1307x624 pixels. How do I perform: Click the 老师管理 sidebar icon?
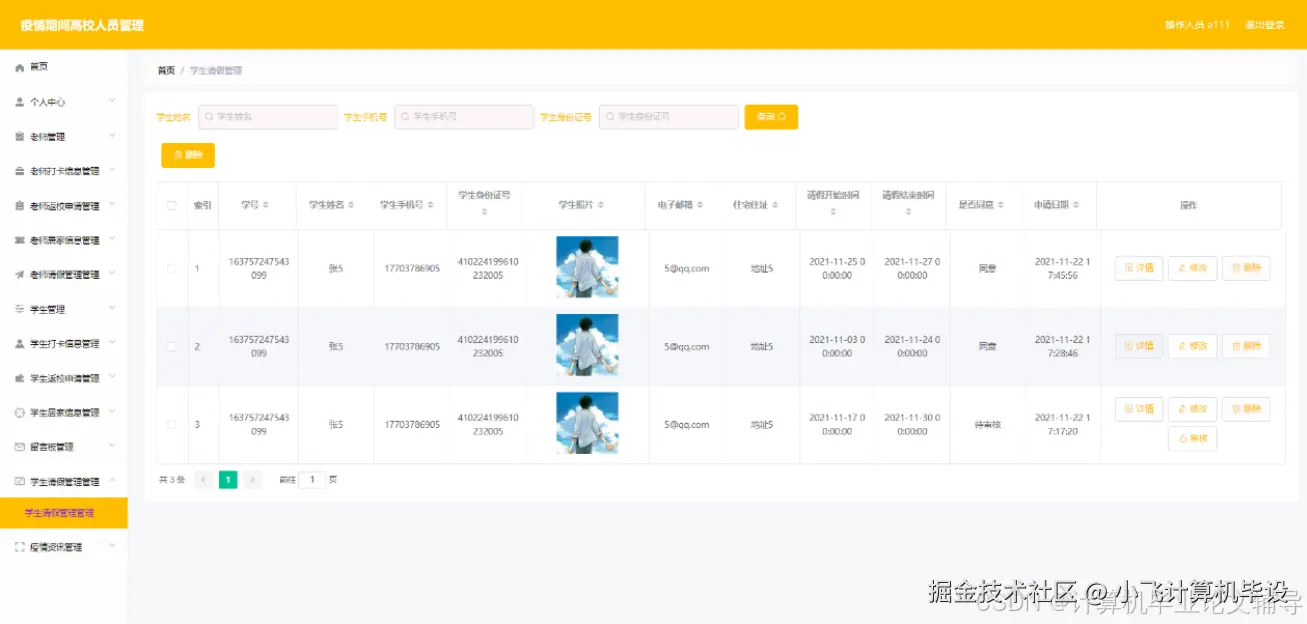(x=19, y=136)
